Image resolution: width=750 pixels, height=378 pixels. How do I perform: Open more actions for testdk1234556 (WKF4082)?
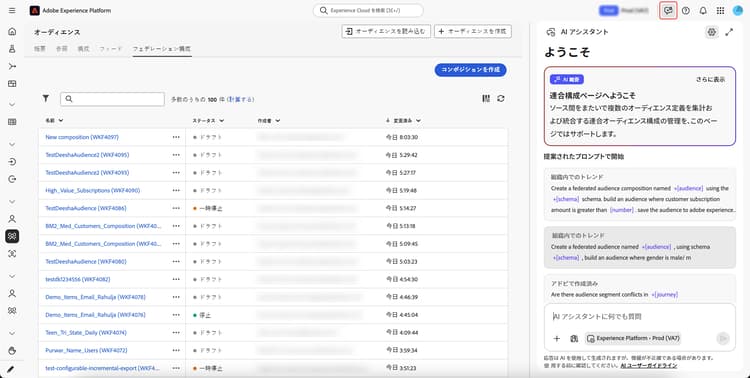[x=176, y=279]
